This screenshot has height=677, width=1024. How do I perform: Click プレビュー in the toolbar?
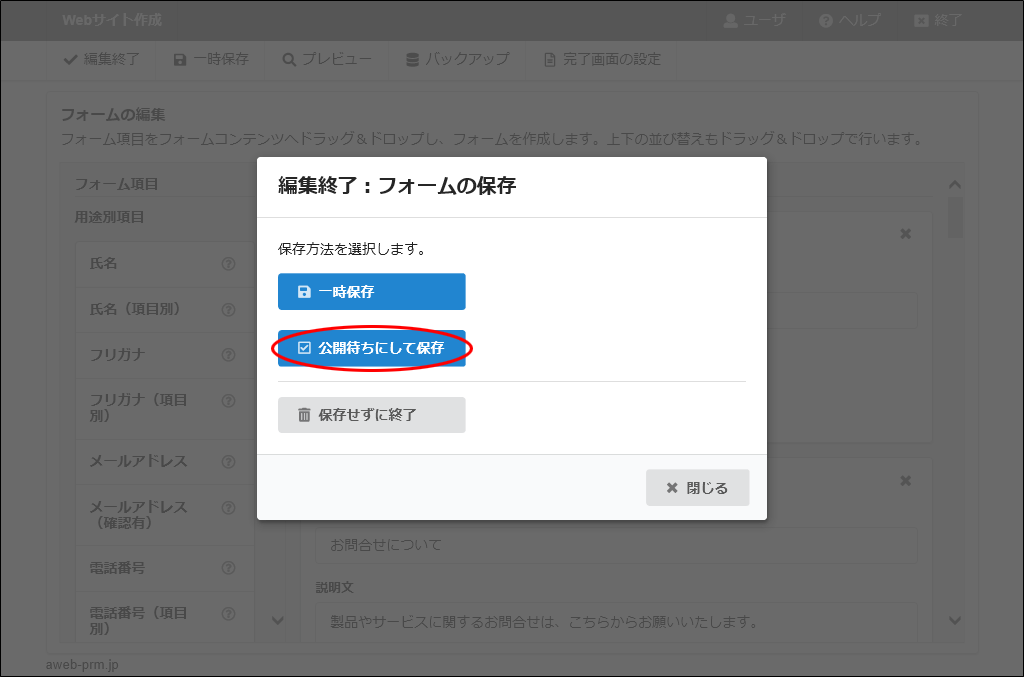pyautogui.click(x=327, y=59)
